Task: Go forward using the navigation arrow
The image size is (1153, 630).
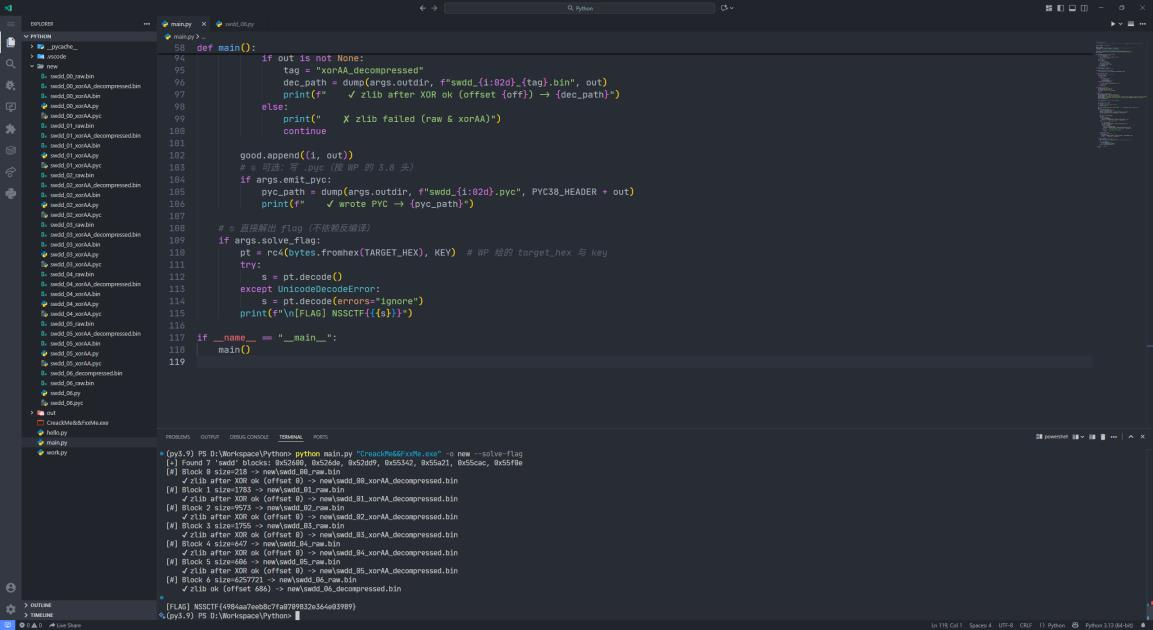Action: tap(435, 8)
